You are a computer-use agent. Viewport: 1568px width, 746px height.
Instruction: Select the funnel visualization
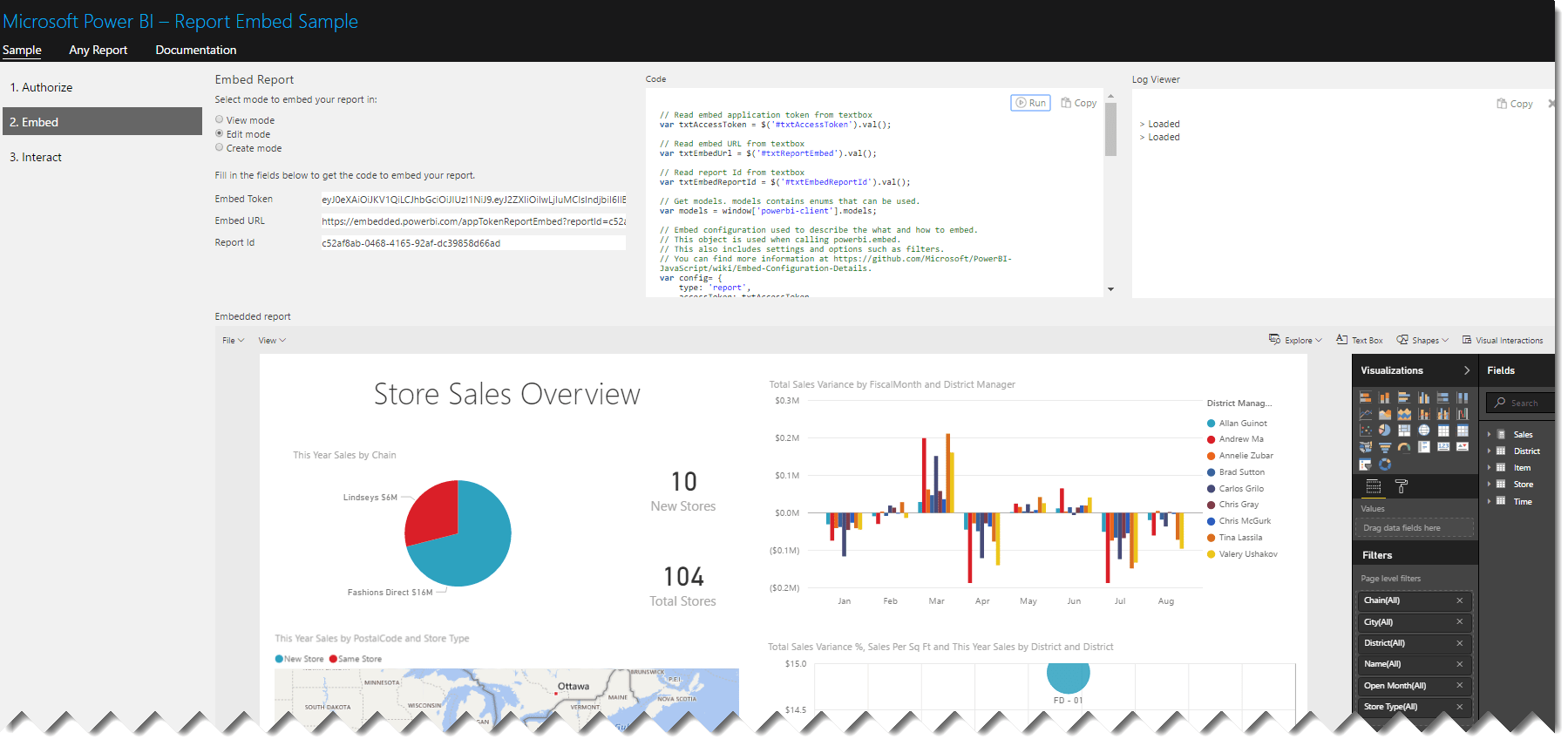tap(1385, 447)
